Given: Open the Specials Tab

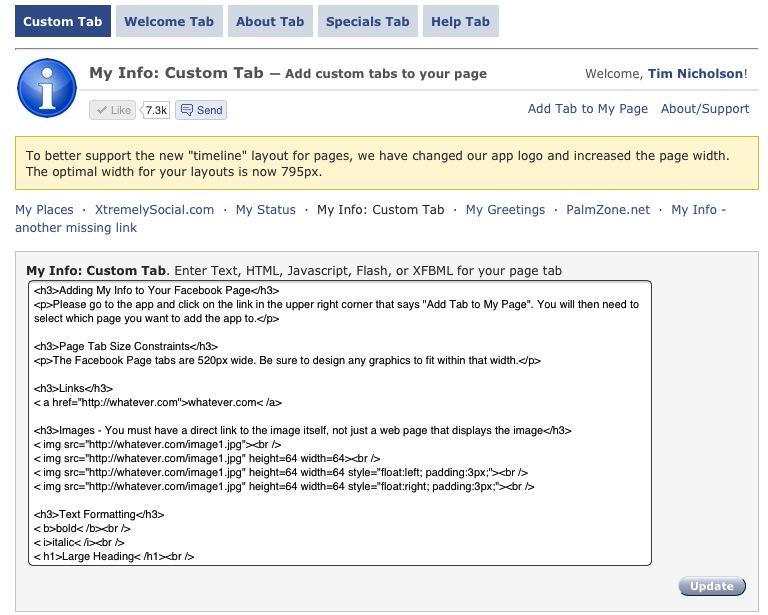Looking at the screenshot, I should 368,21.
